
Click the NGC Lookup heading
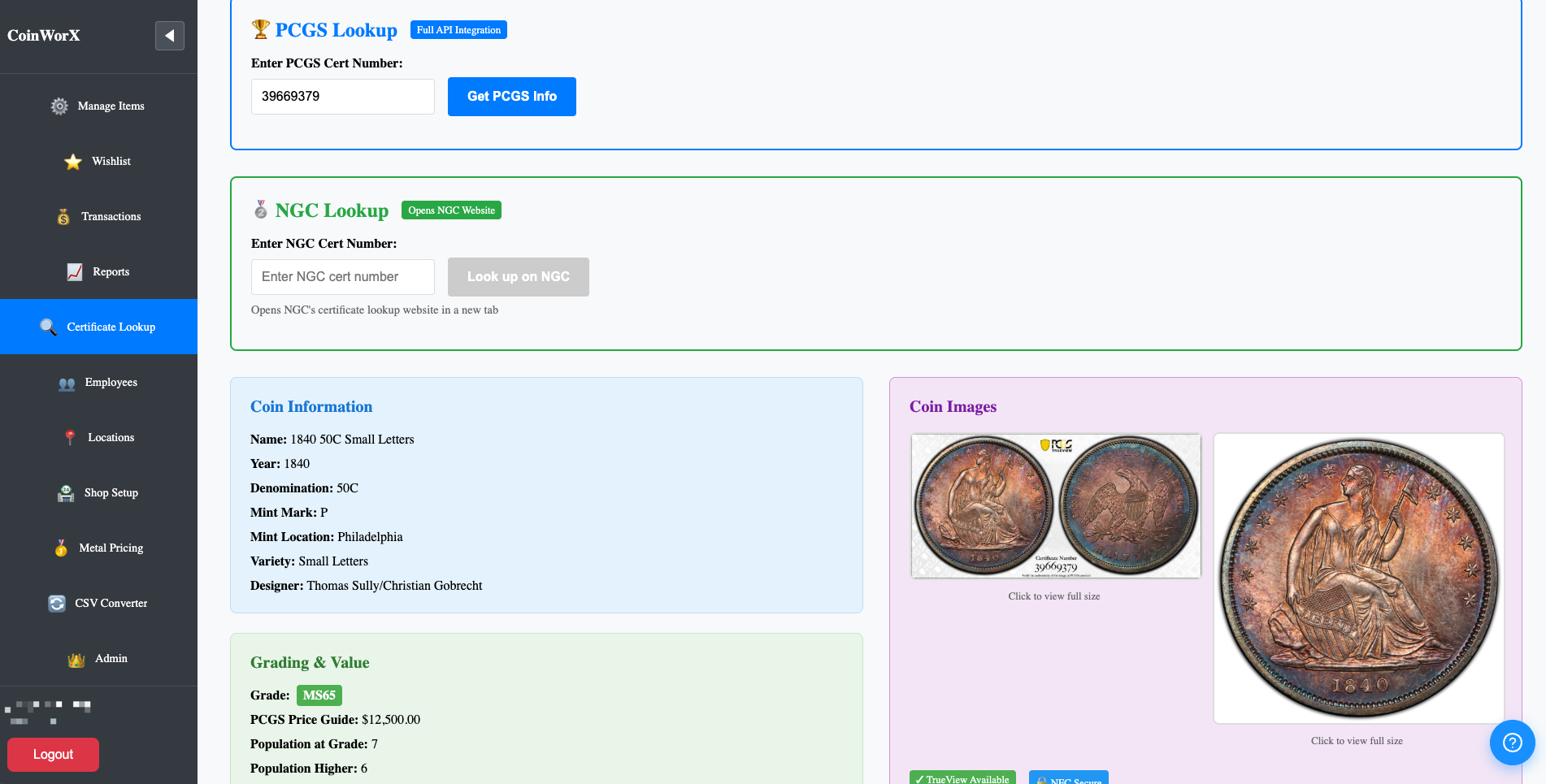(x=332, y=210)
